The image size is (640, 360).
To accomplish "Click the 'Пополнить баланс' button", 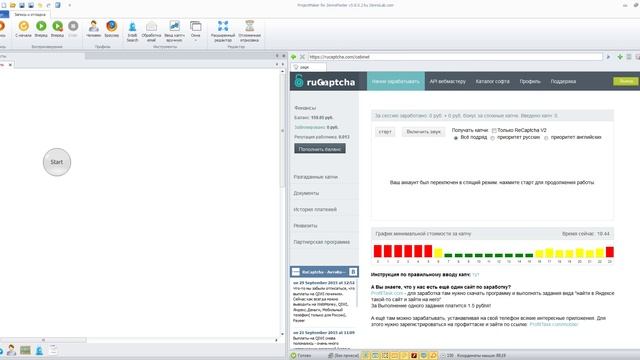I will (320, 149).
